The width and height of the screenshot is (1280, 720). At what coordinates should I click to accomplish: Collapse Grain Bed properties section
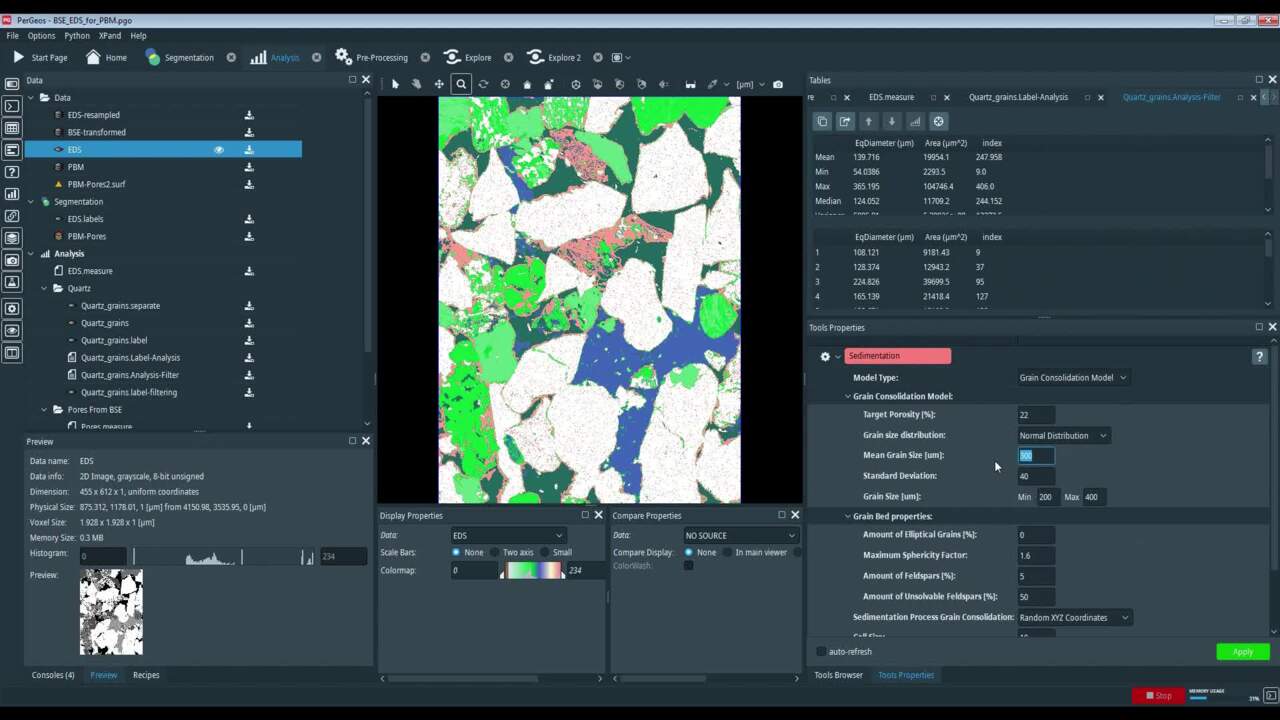[x=847, y=517]
